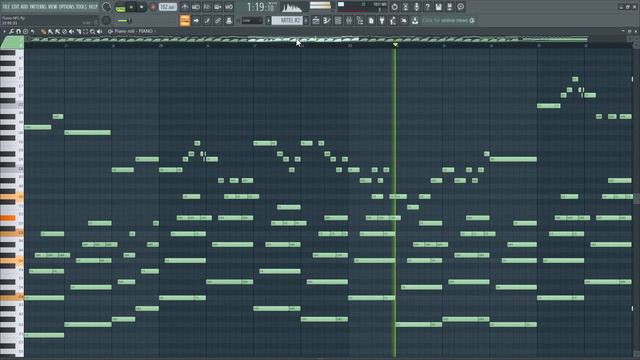640x360 pixels.
Task: Select the piano roll playback scrub speaker tool
Action: click(x=100, y=31)
